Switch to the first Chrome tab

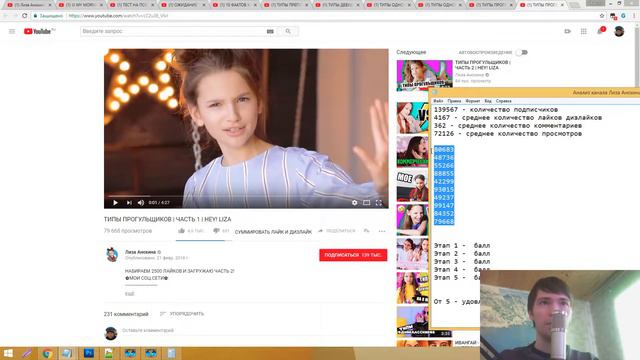click(29, 5)
